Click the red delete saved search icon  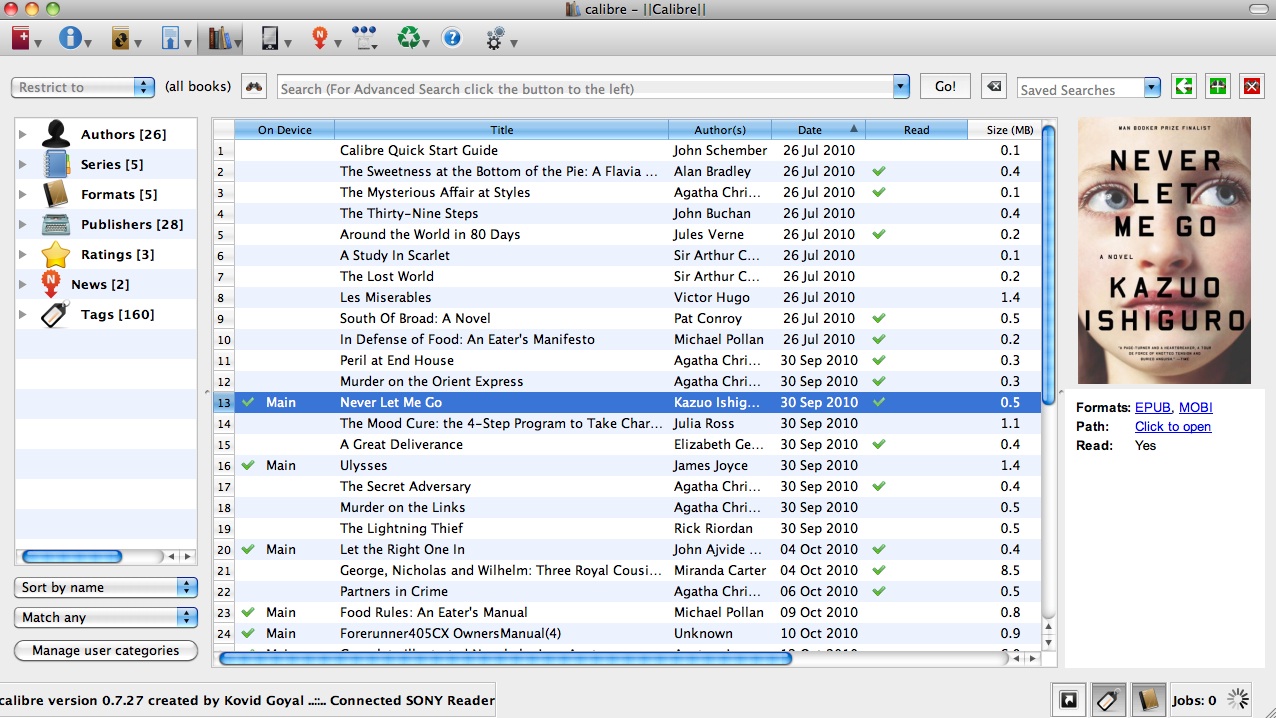pyautogui.click(x=1252, y=86)
